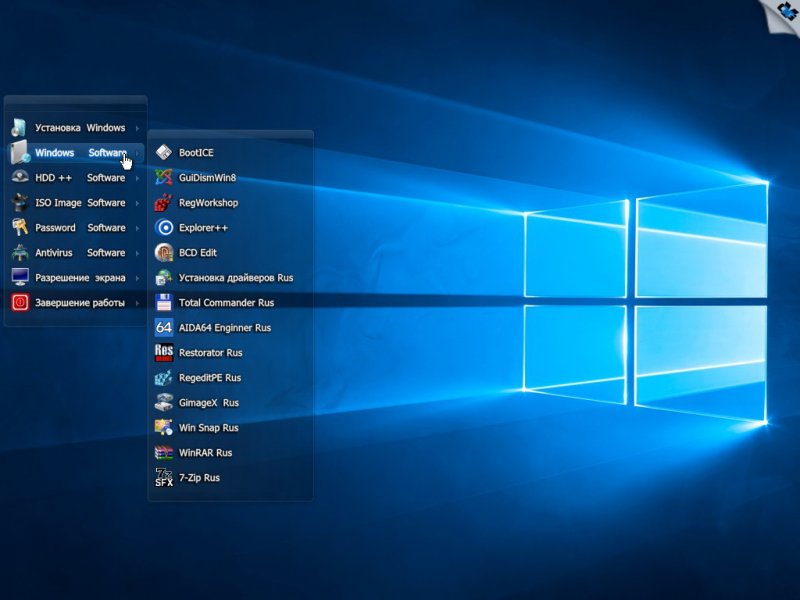Viewport: 800px width, 600px height.
Task: Open RegeditPE Rus
Action: [231, 377]
